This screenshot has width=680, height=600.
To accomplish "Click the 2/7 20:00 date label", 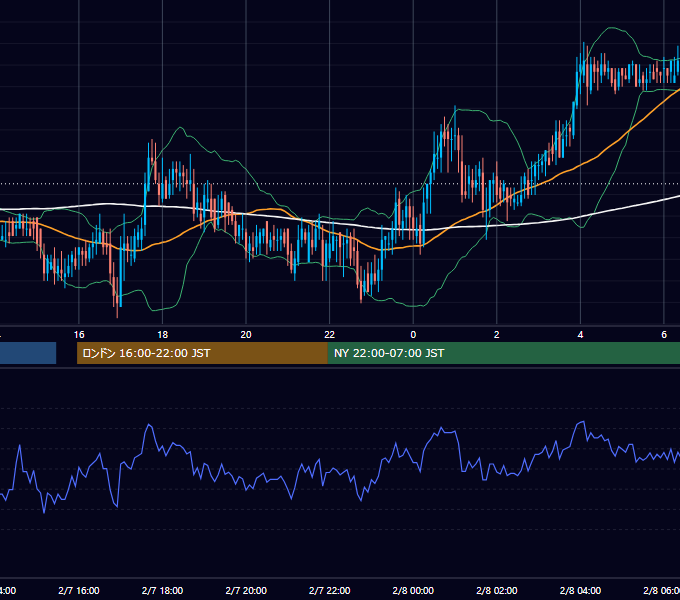I will point(246,590).
